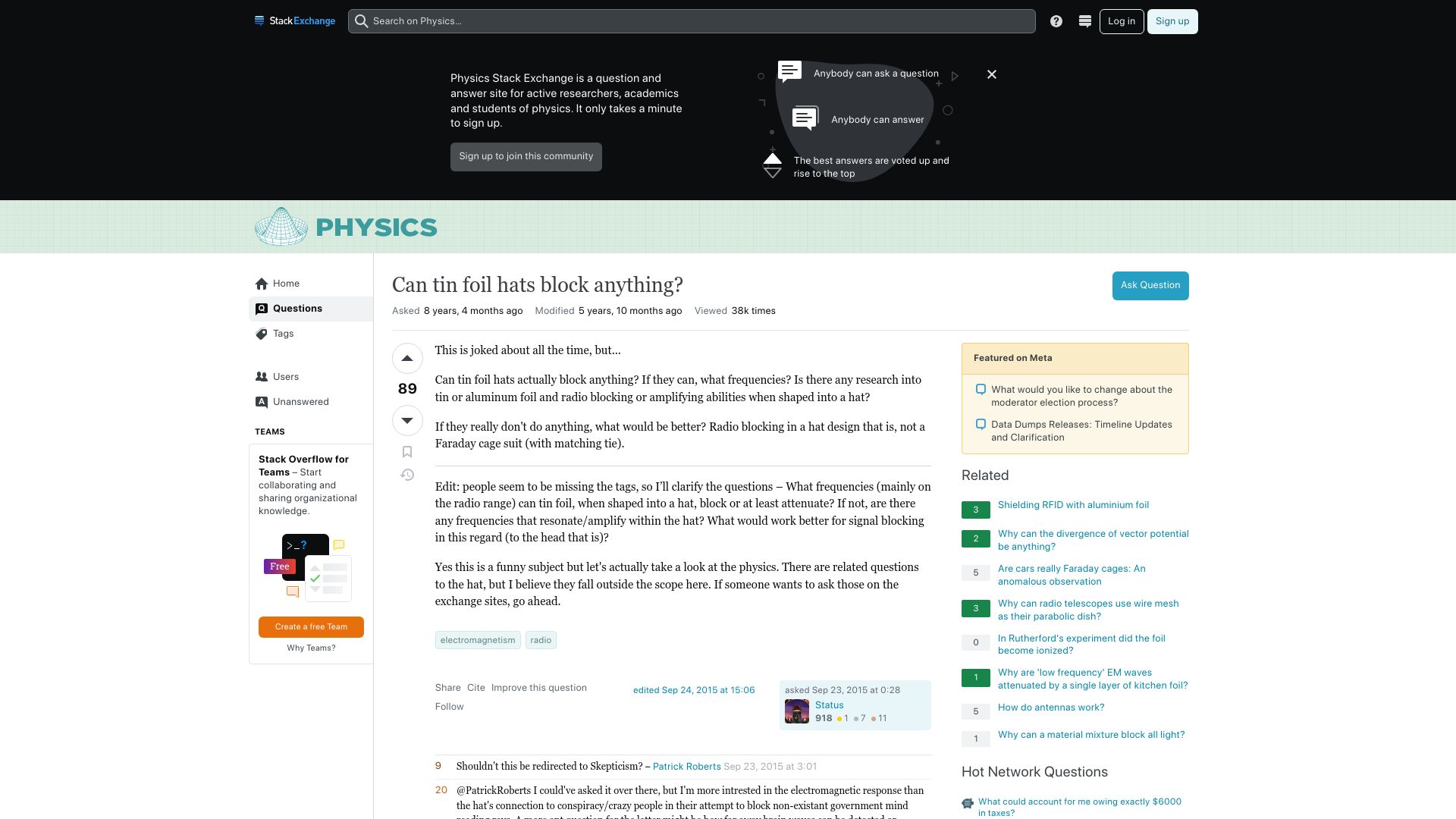Select the radio tag
Viewport: 1456px width, 819px height.
pos(541,640)
